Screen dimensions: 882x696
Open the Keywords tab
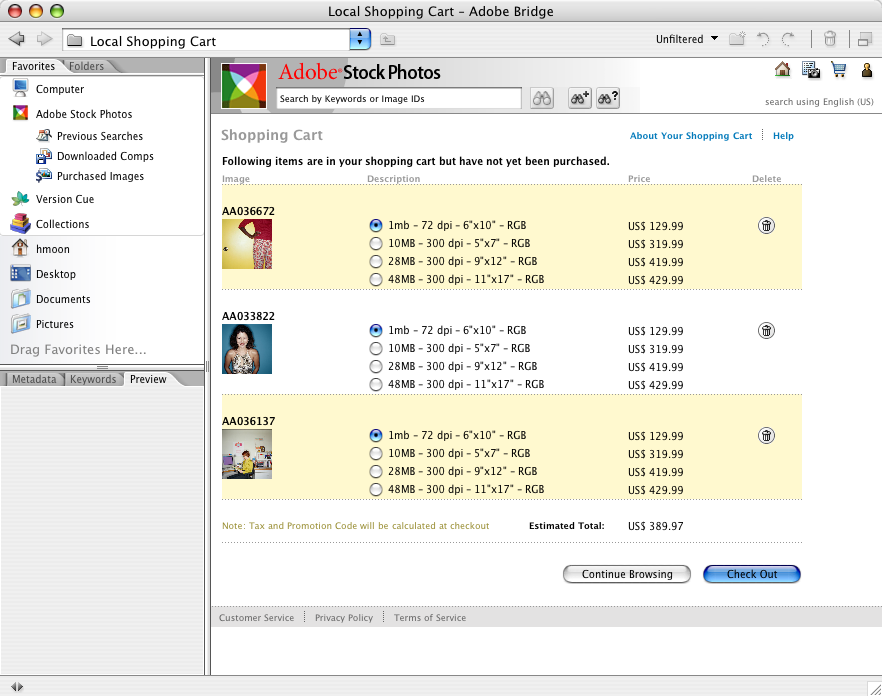coord(93,379)
